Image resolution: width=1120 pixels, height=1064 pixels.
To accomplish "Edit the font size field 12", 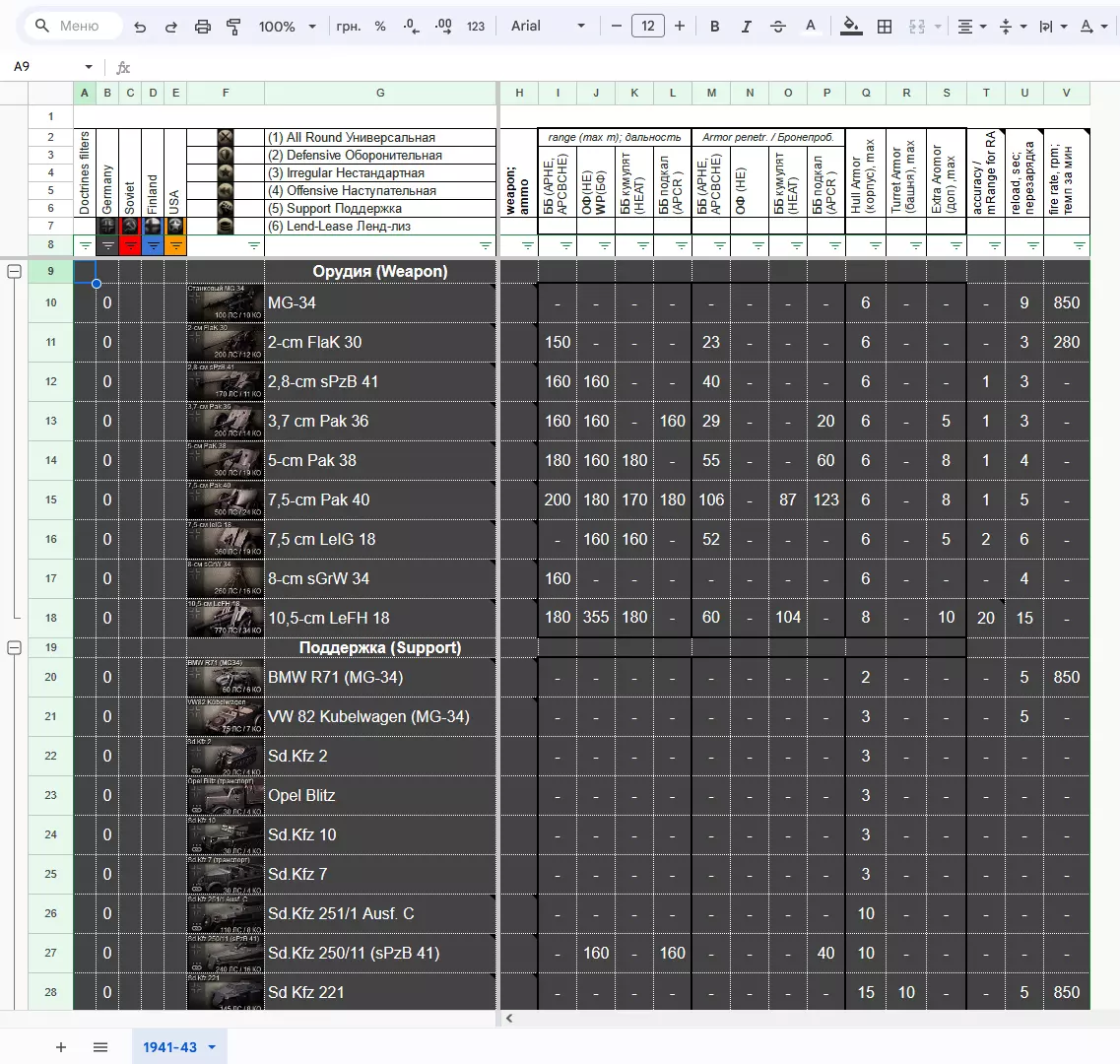I will pyautogui.click(x=648, y=27).
